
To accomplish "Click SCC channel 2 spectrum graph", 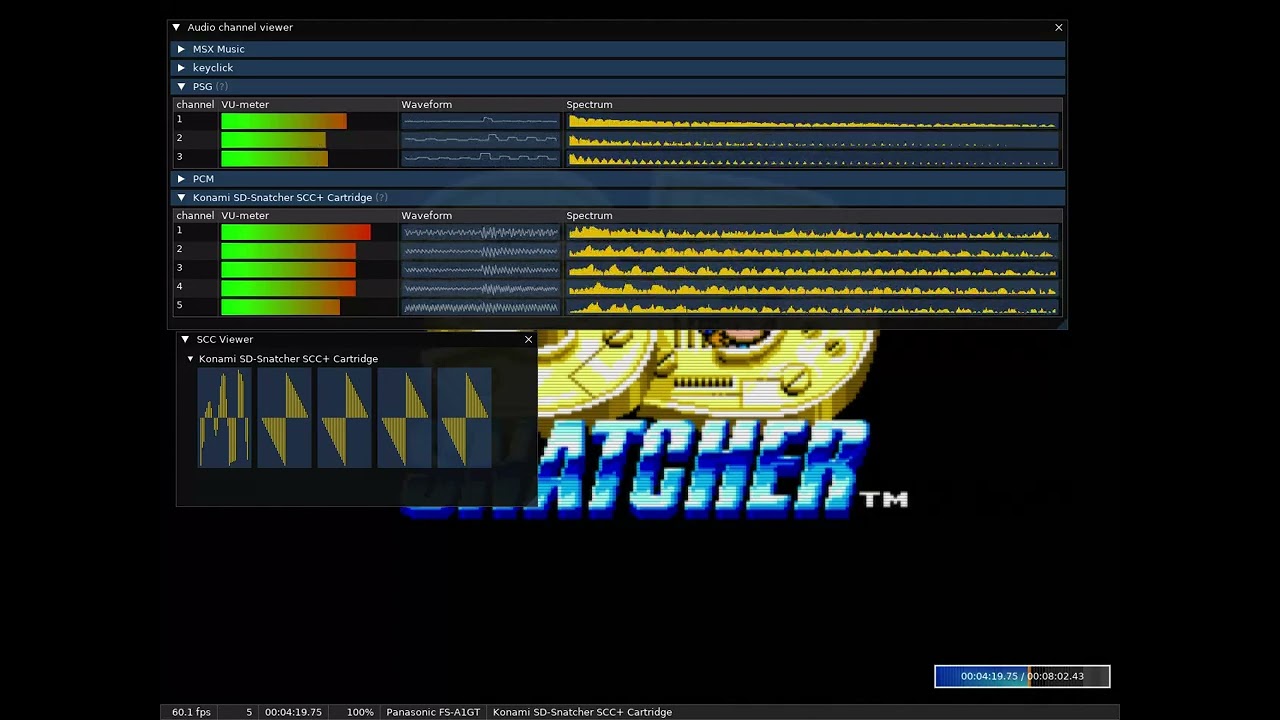I will (x=812, y=251).
